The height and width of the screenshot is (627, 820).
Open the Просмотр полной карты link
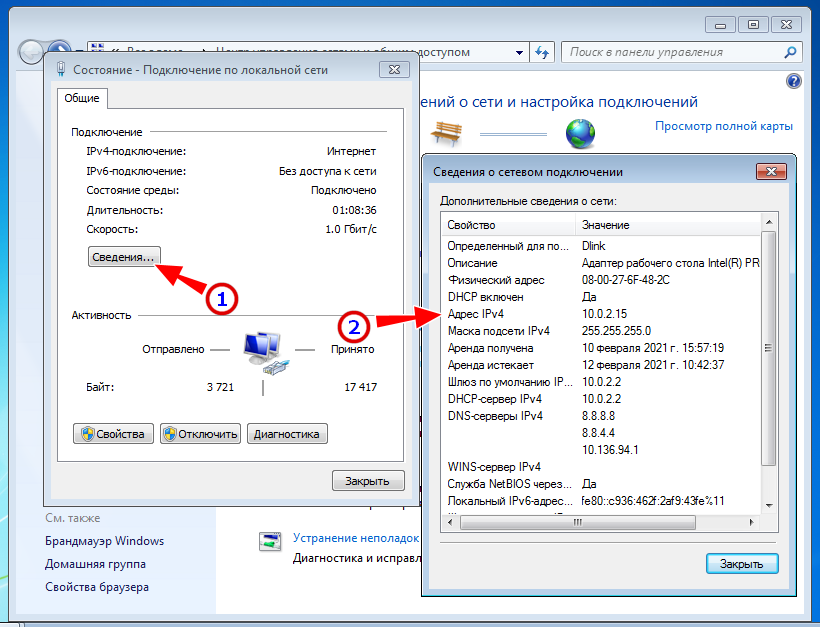[x=723, y=126]
